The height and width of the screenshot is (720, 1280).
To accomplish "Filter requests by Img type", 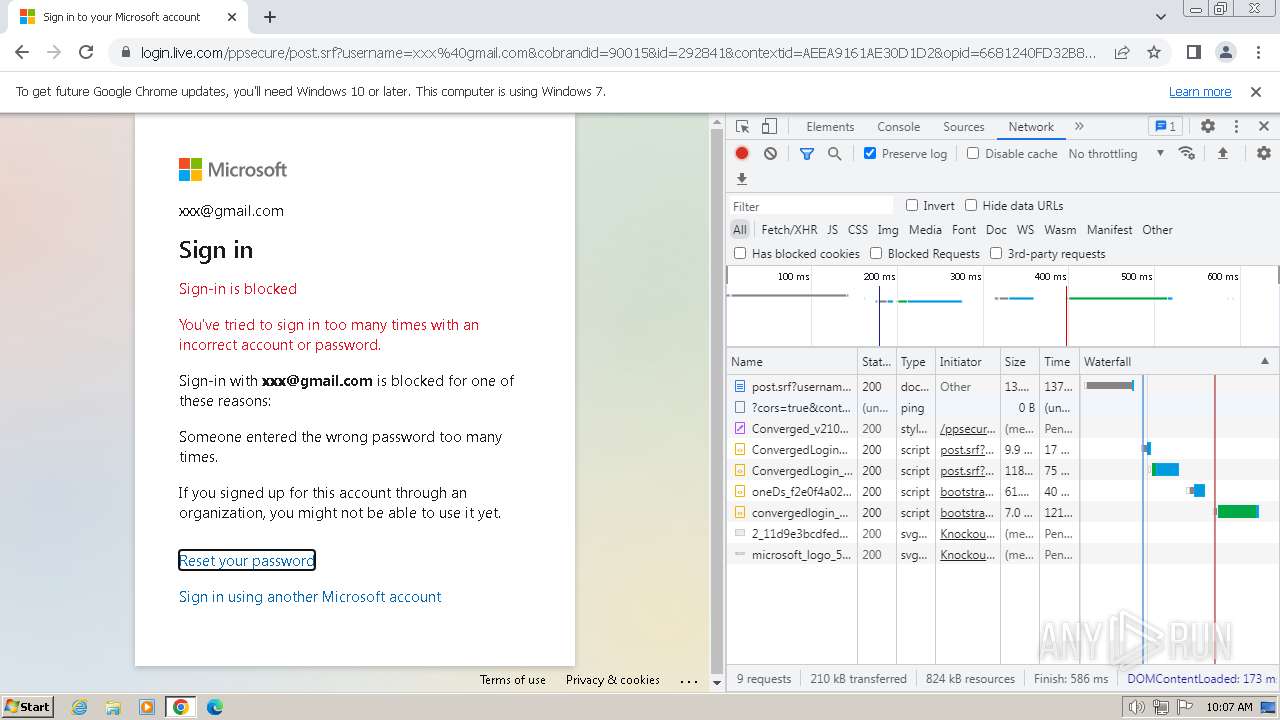I will point(888,230).
